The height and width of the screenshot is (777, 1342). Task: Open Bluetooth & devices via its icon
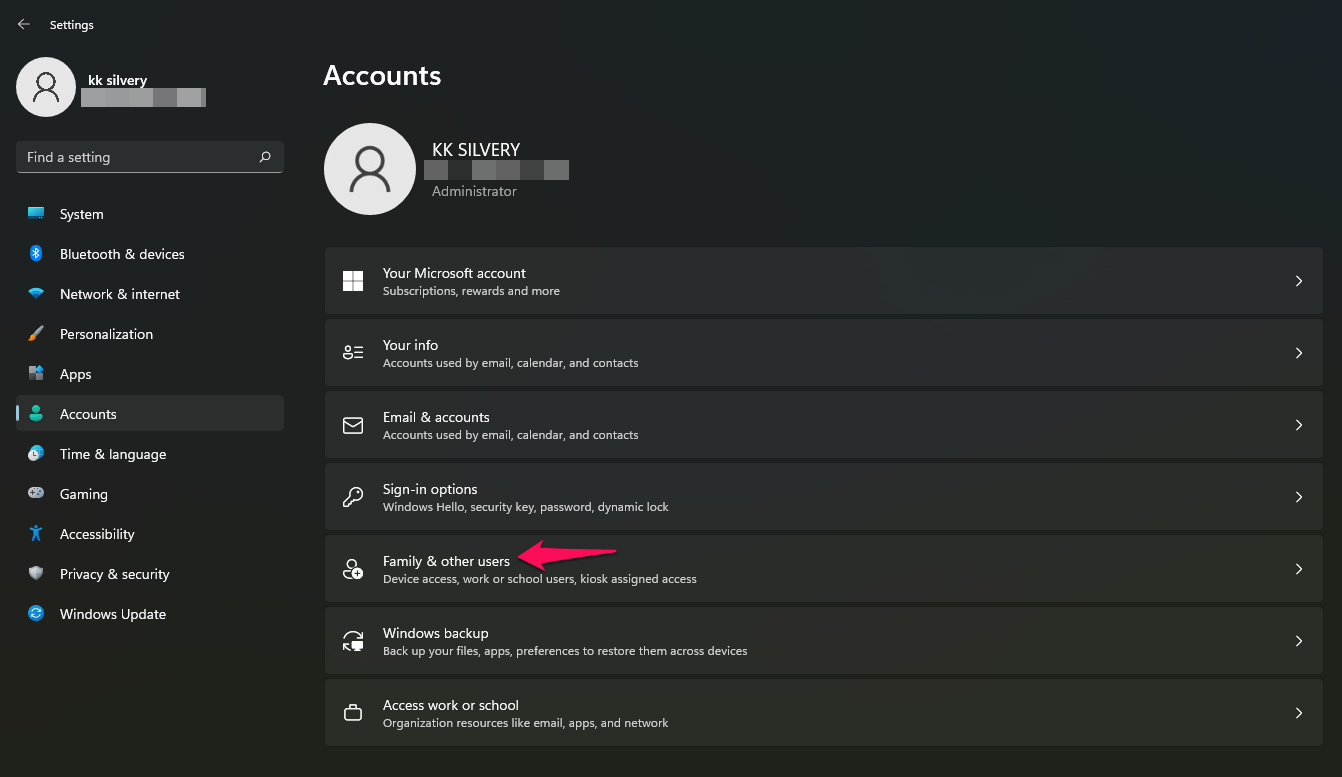34,254
